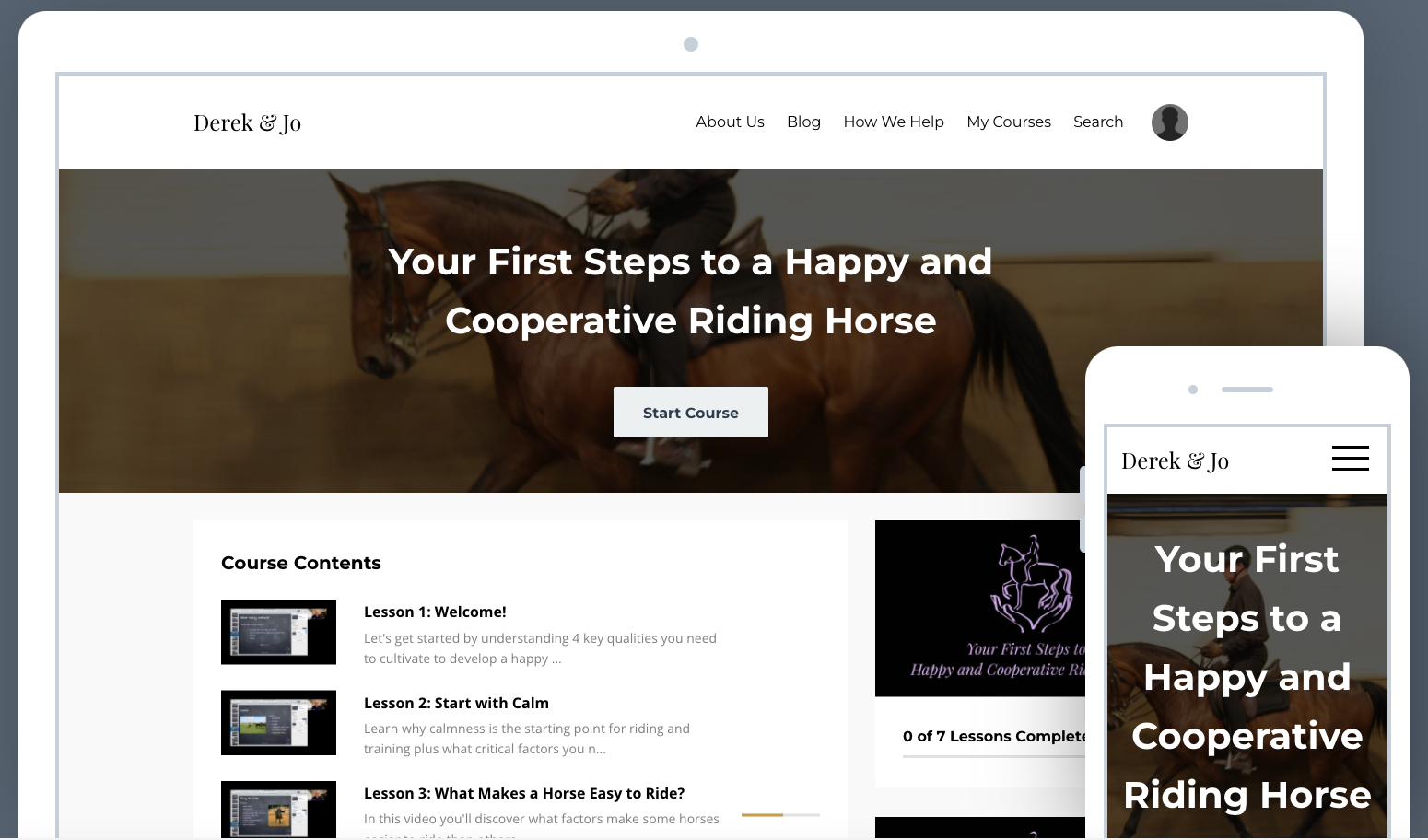This screenshot has height=840, width=1428.
Task: Click the Course Contents heading
Action: [301, 563]
